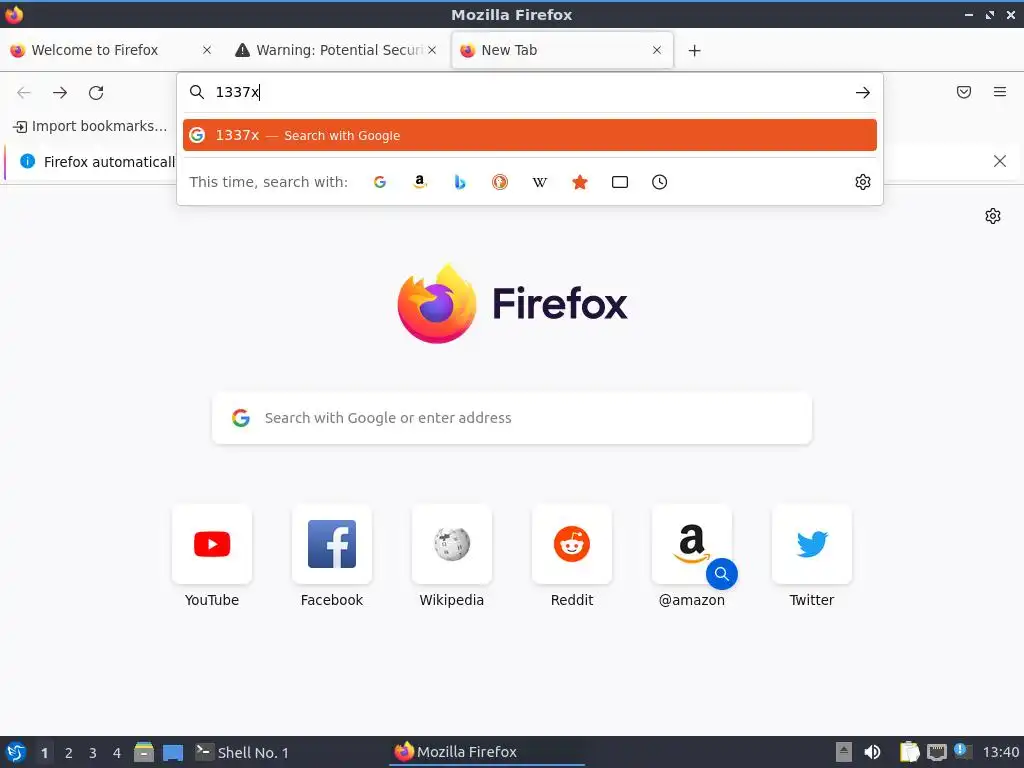Save to Pocket icon in toolbar
The image size is (1024, 768).
[964, 92]
